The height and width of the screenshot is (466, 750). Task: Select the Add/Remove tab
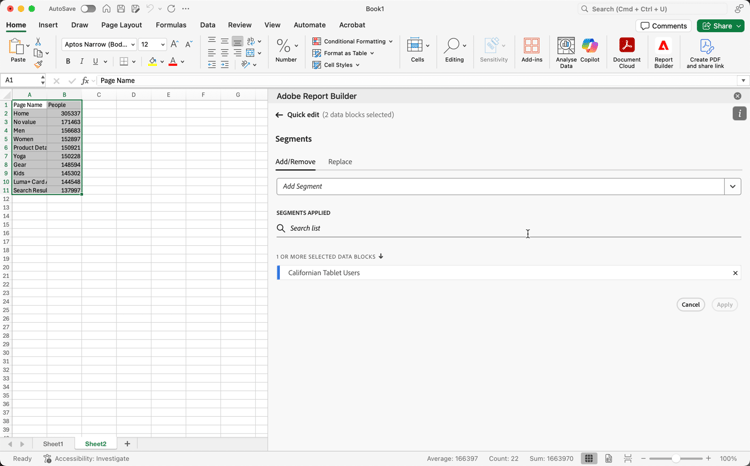coord(295,162)
